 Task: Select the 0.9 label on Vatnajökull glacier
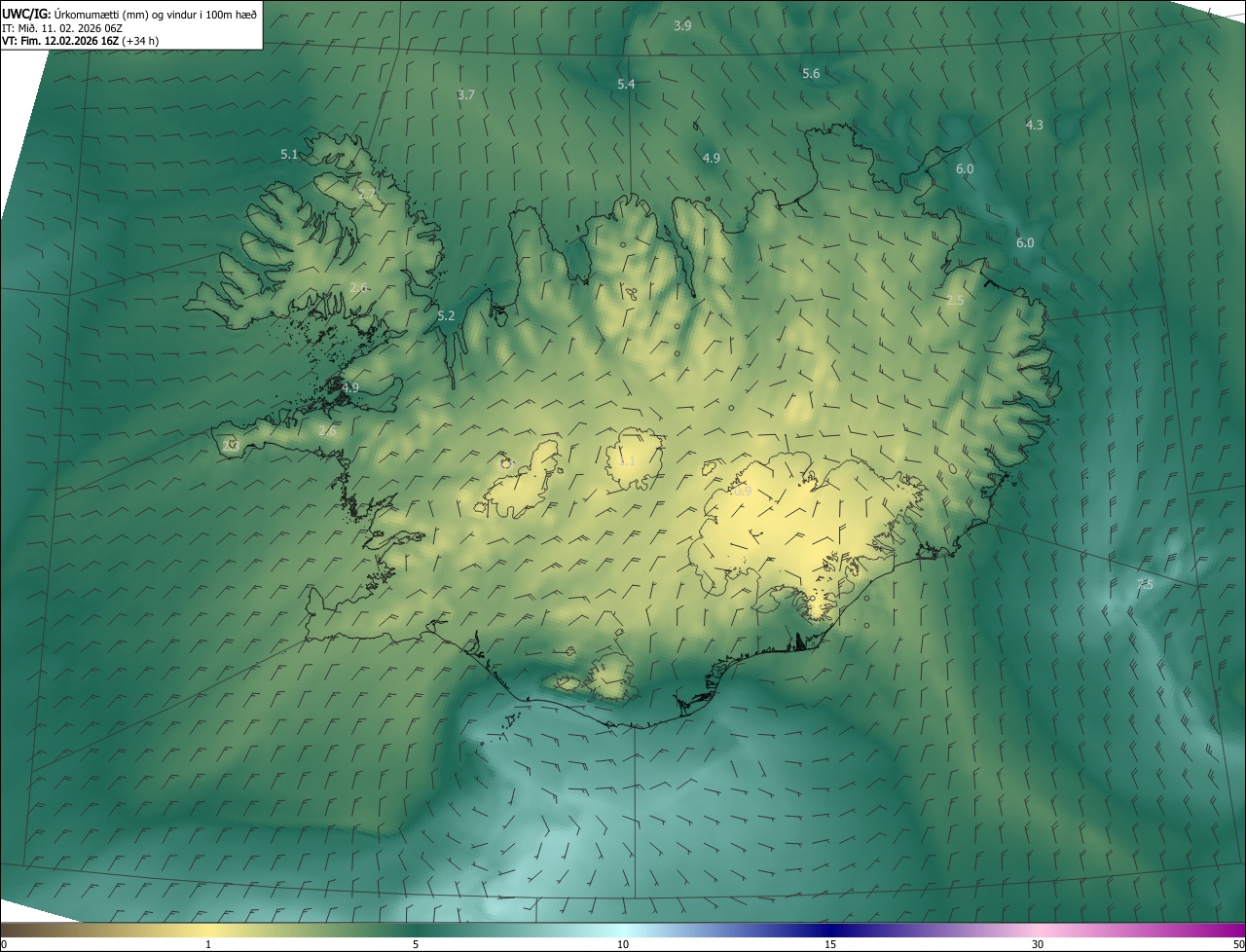(x=742, y=492)
